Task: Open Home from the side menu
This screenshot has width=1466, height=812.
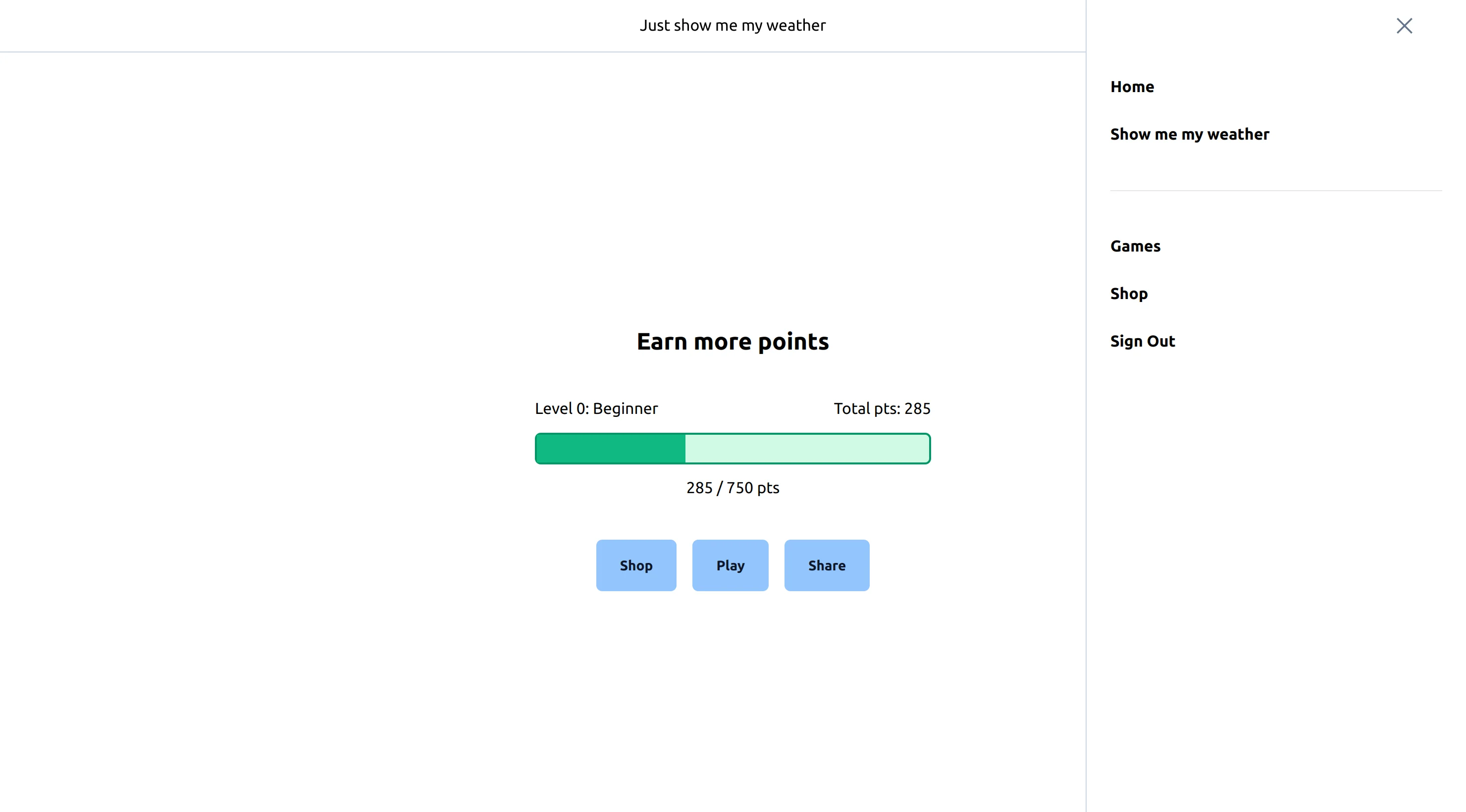Action: [x=1132, y=87]
